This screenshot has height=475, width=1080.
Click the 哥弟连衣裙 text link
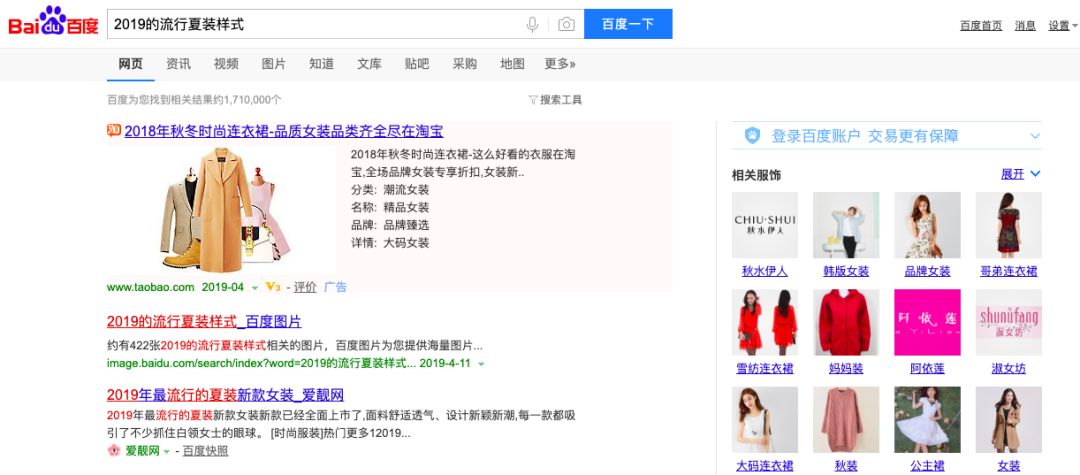[x=1008, y=271]
